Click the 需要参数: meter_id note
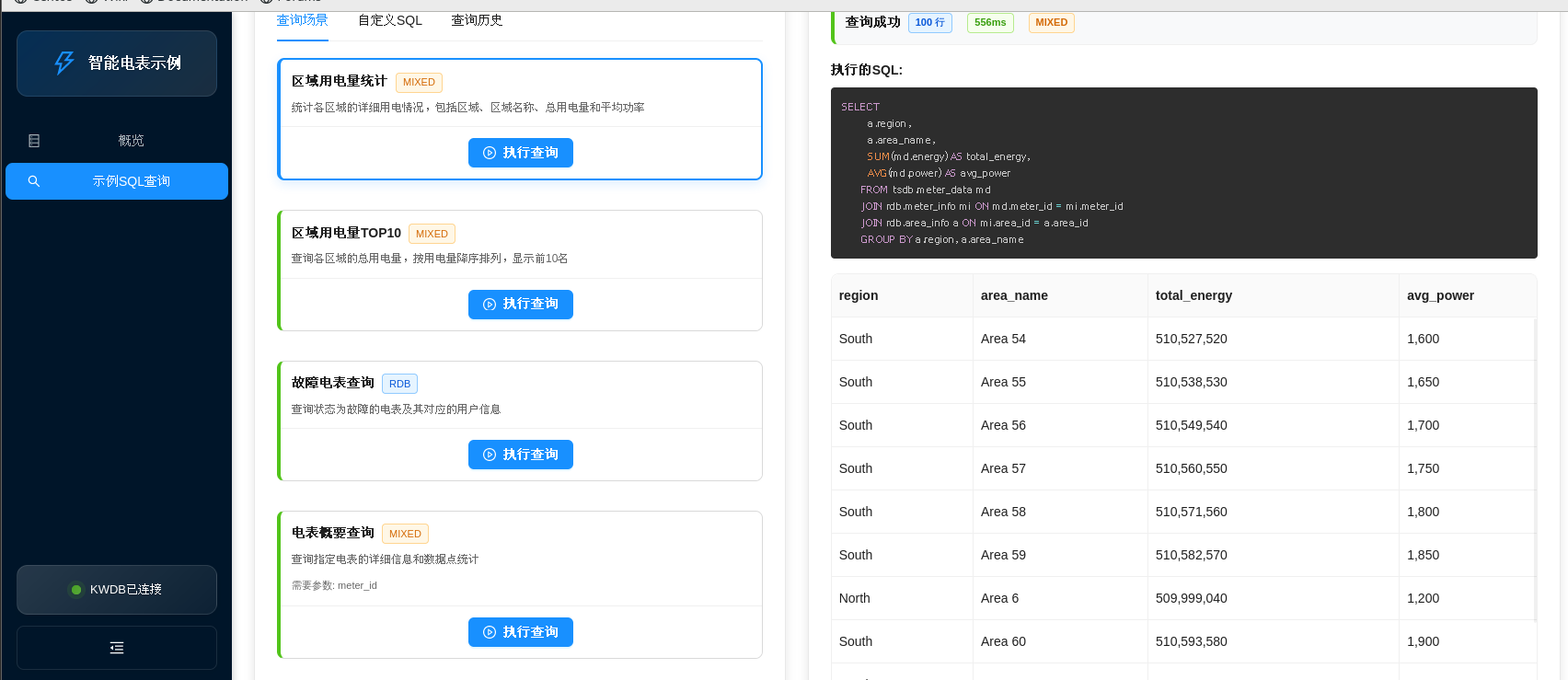1568x680 pixels. click(334, 585)
